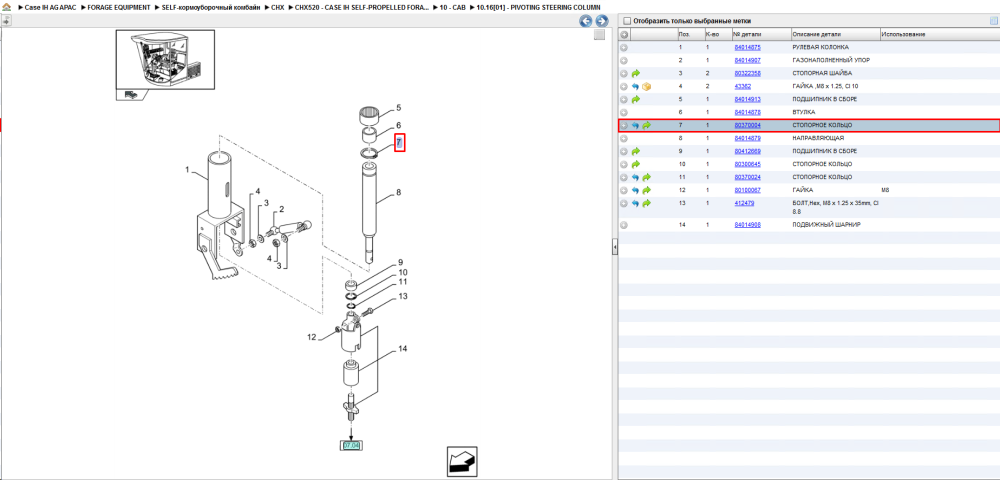
Task: Open 'SELF-кормоуборочный комбайн' breadcrumb
Action: pos(210,7)
